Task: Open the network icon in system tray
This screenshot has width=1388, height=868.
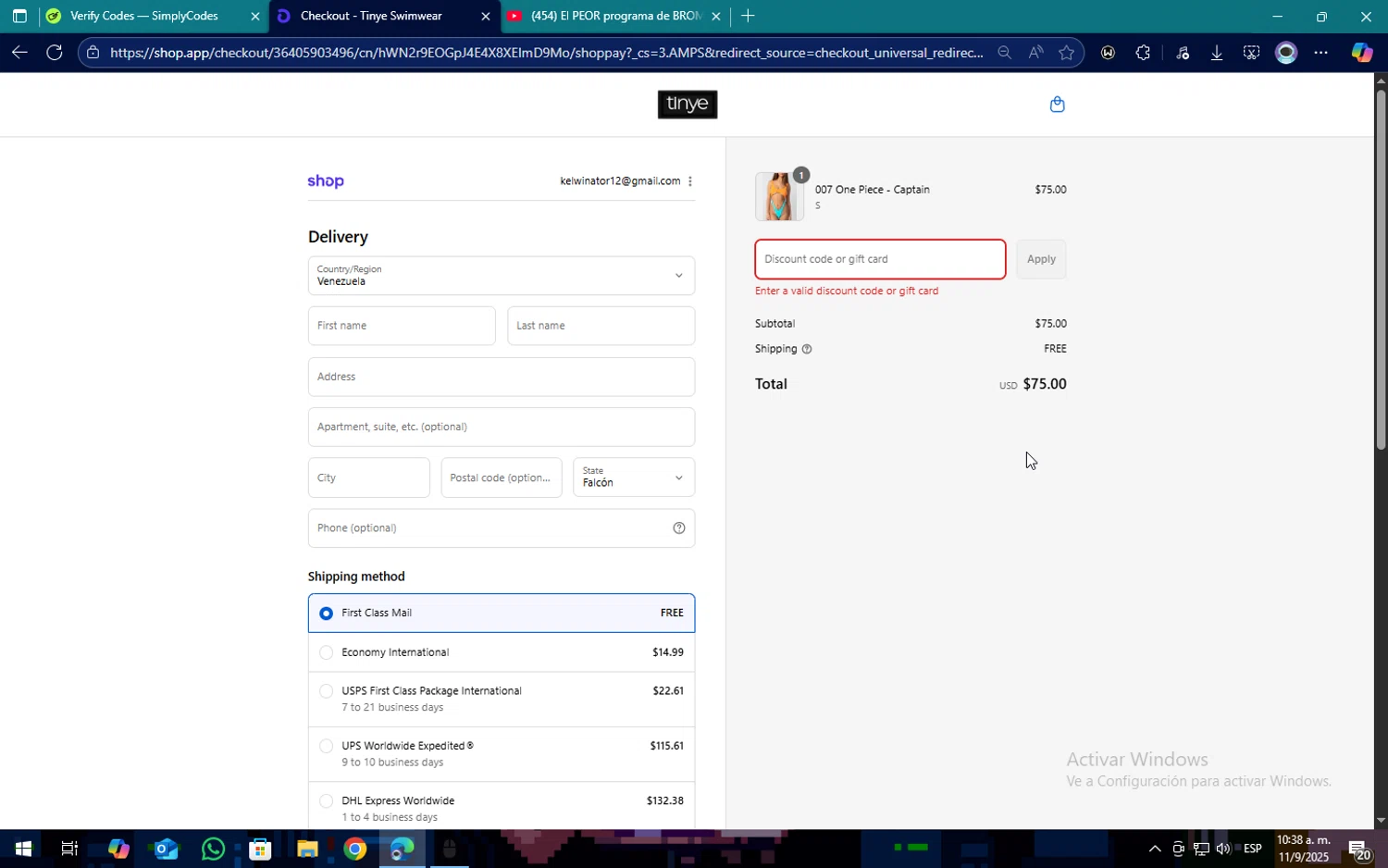Action: coord(1201,849)
